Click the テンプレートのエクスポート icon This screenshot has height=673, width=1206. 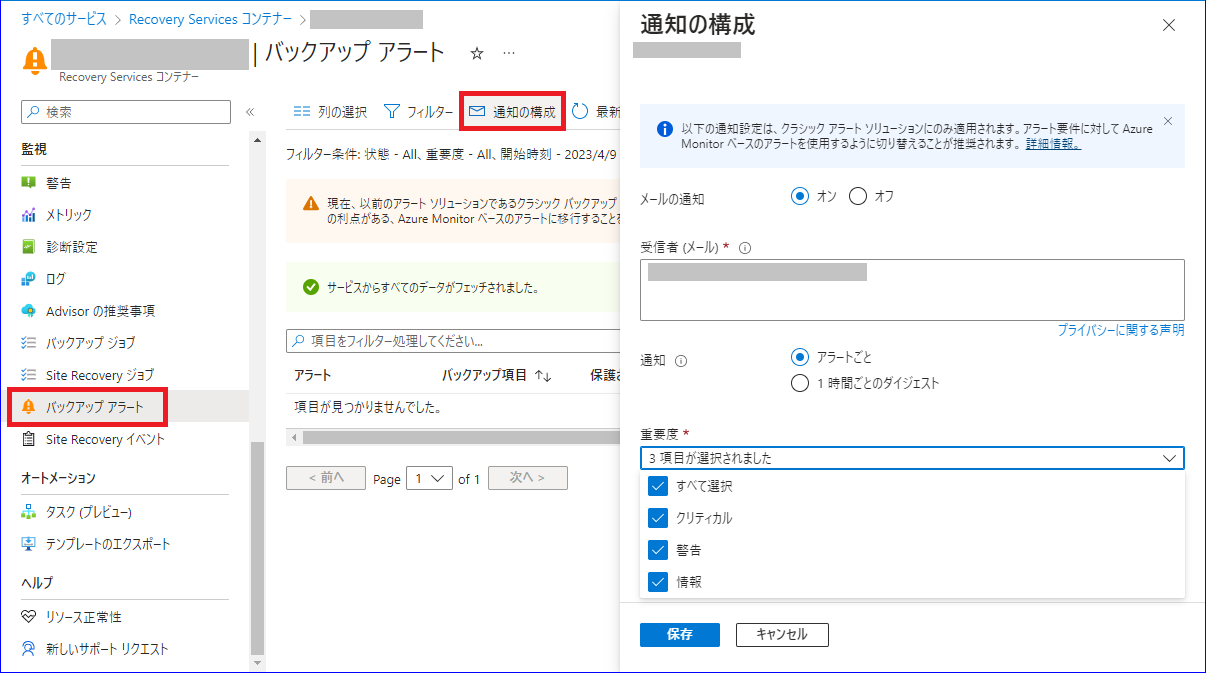(x=29, y=544)
